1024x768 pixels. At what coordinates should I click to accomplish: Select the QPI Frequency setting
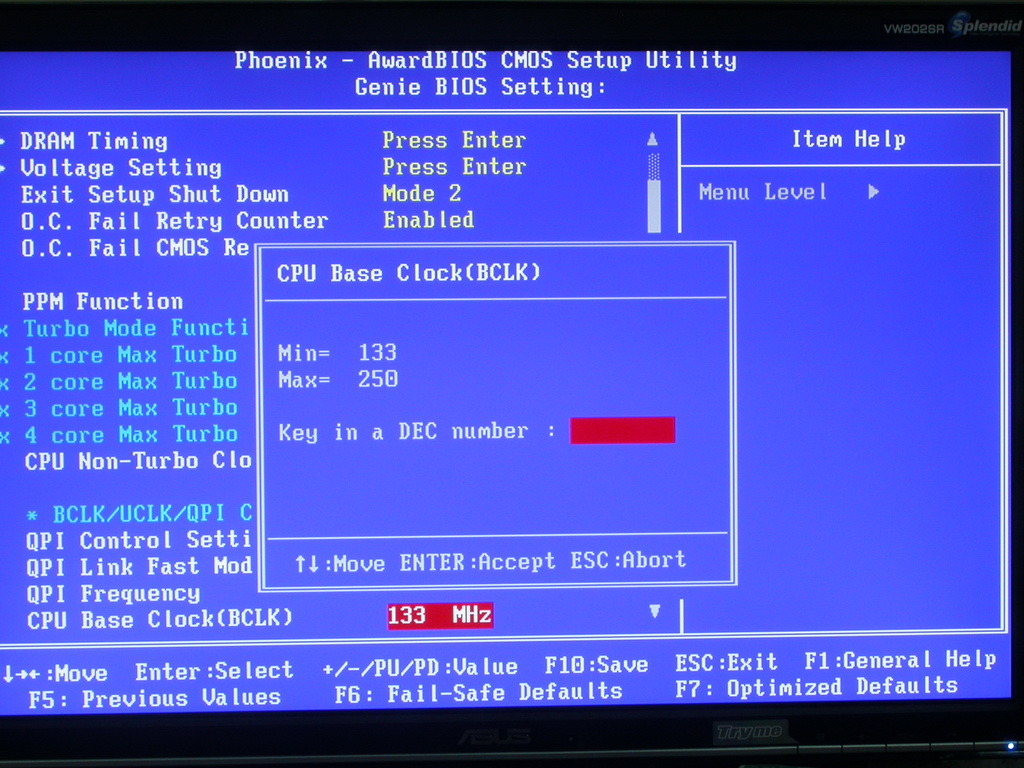[x=113, y=594]
